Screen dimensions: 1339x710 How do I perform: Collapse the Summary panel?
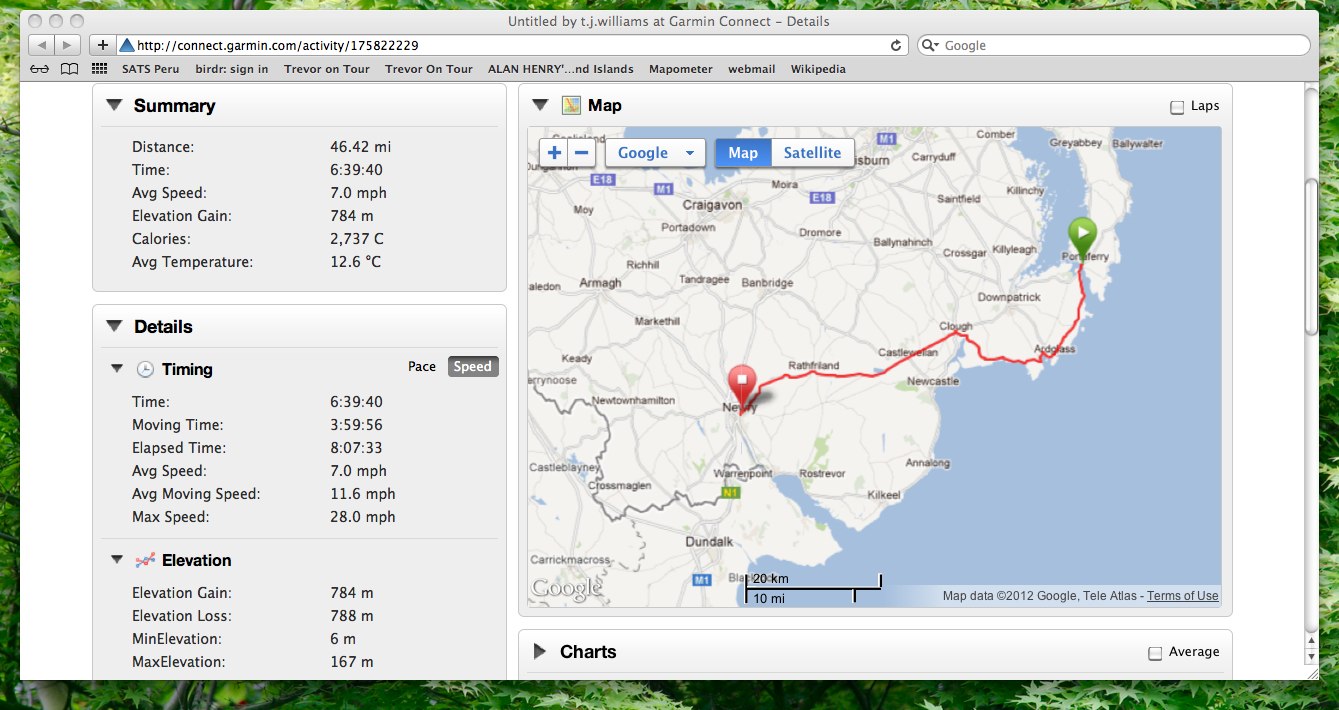[114, 106]
